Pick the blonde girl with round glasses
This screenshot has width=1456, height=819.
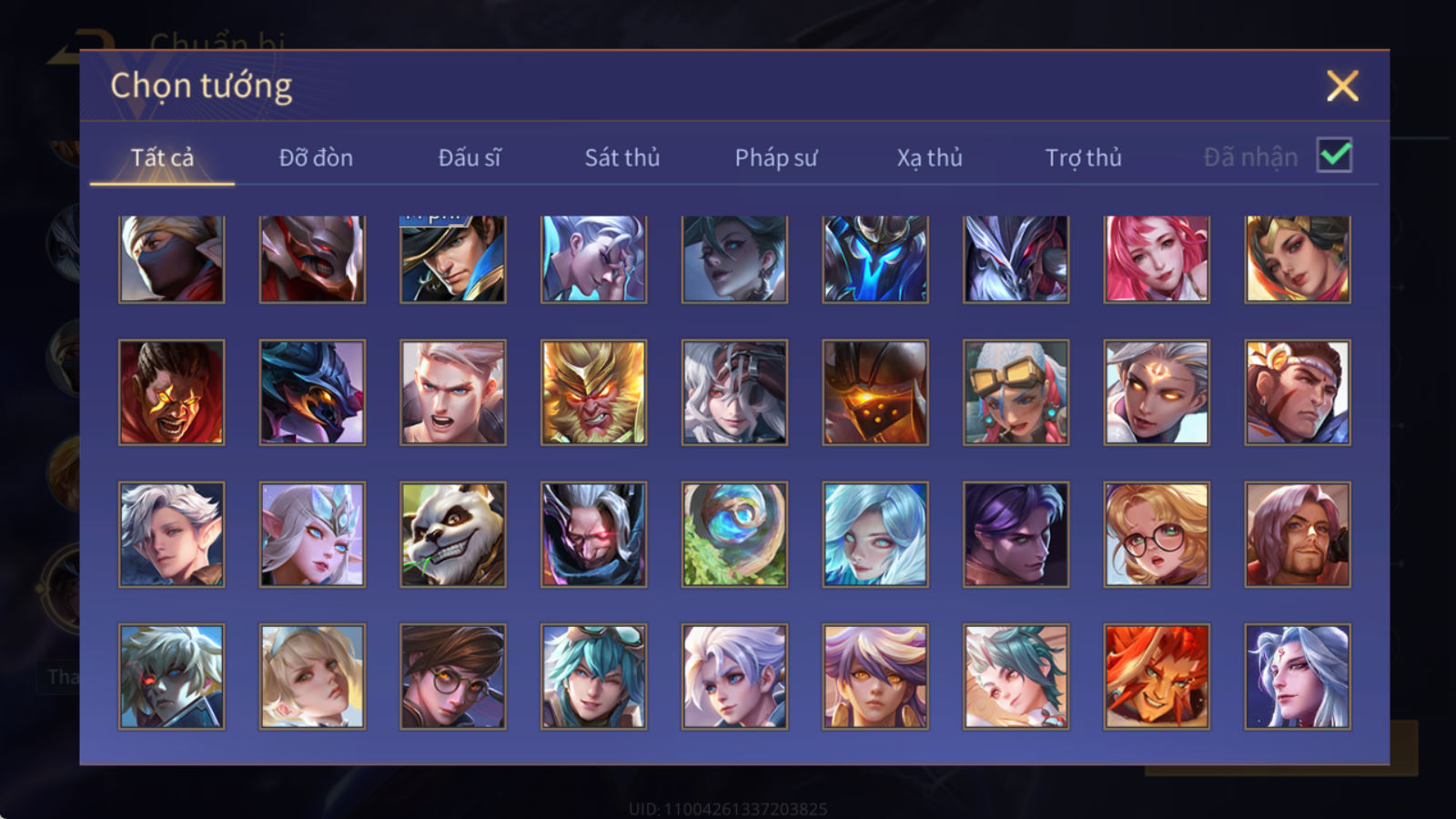1157,534
